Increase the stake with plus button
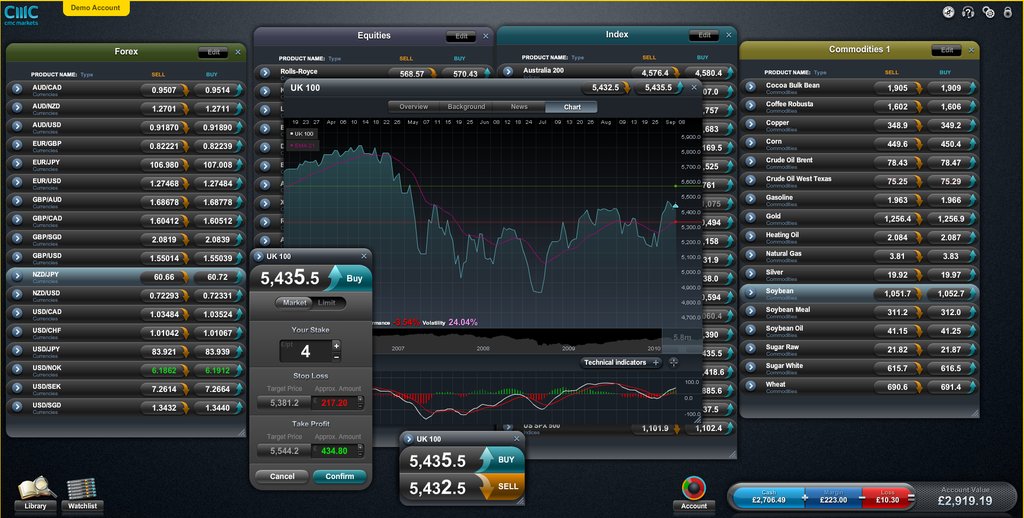 (336, 346)
